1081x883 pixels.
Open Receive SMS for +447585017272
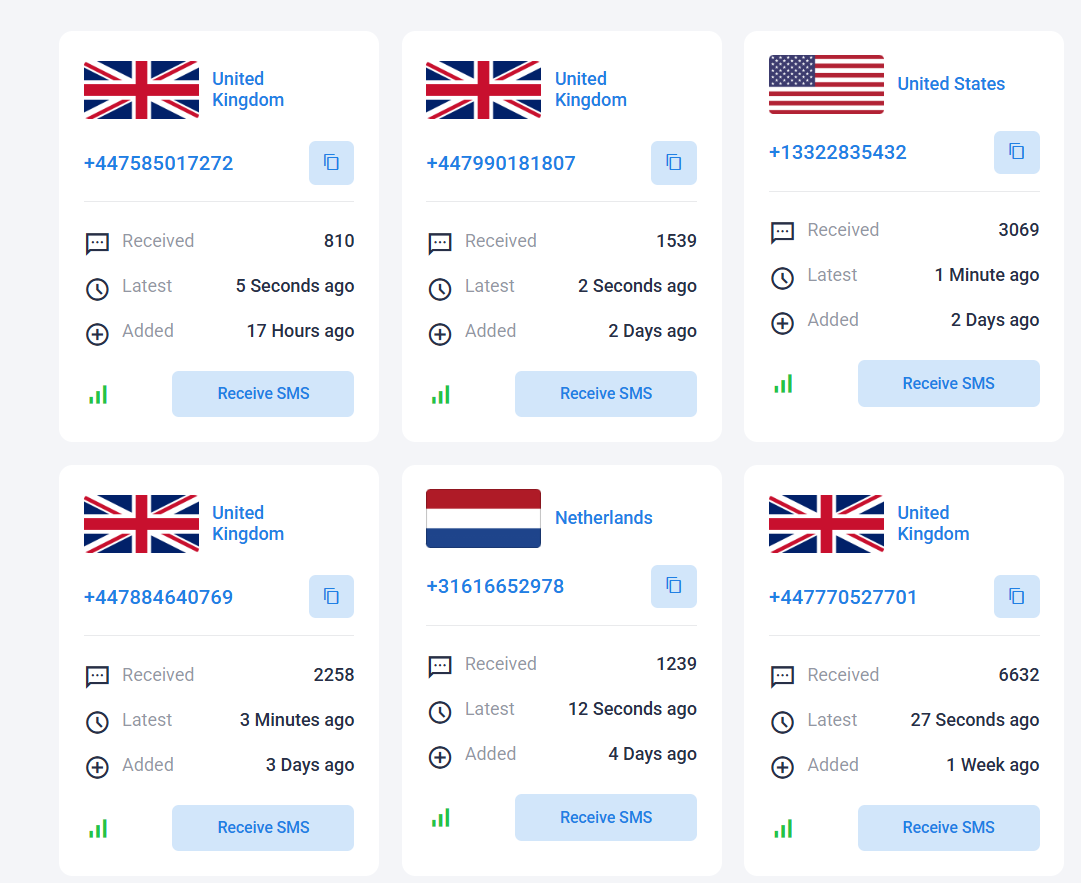click(263, 394)
